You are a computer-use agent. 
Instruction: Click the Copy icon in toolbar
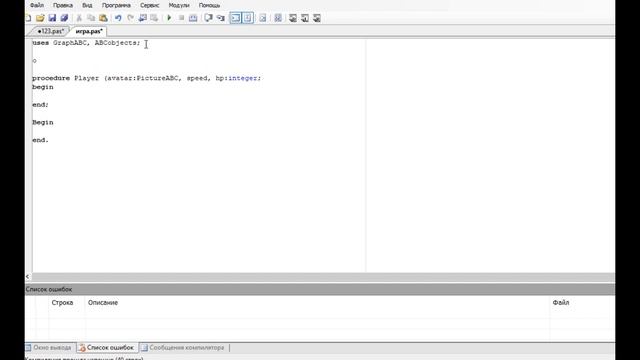[x=91, y=18]
